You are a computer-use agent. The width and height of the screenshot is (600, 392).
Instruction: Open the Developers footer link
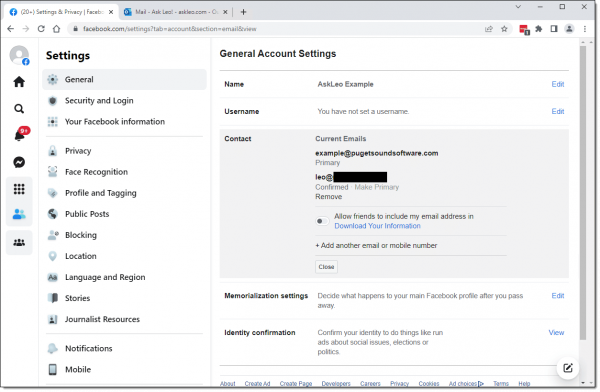pyautogui.click(x=336, y=383)
